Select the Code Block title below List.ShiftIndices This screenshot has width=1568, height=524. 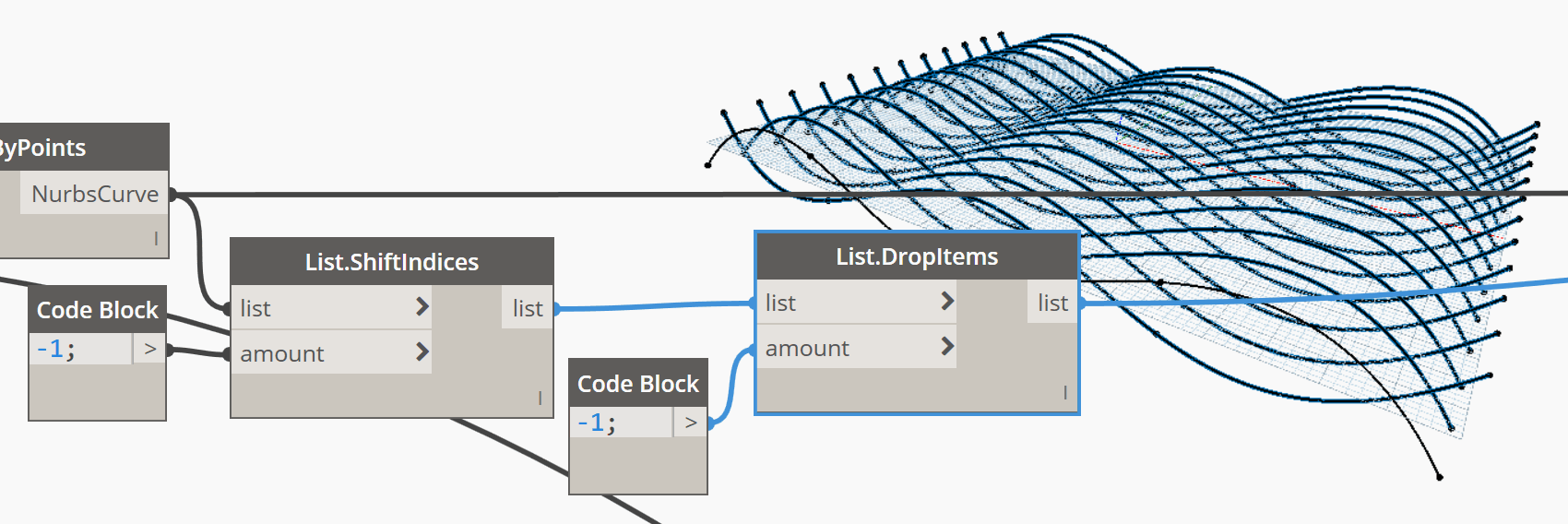638,384
